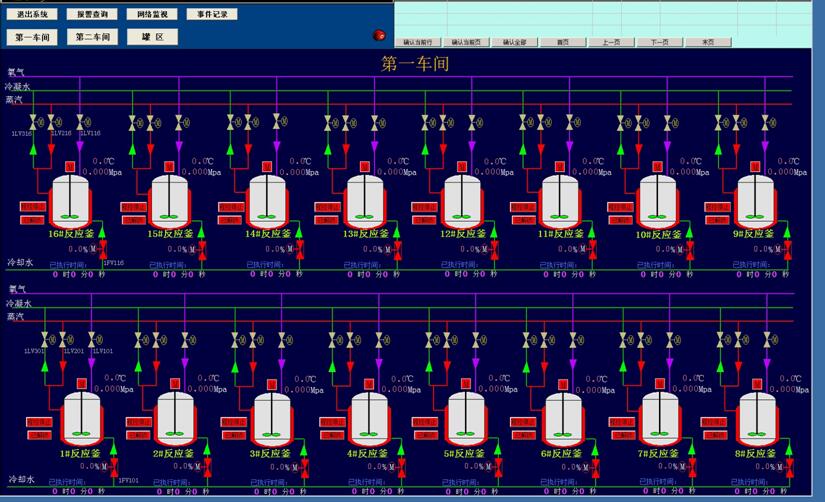Select the 2#反应釜 reactor vessel

(x=175, y=419)
